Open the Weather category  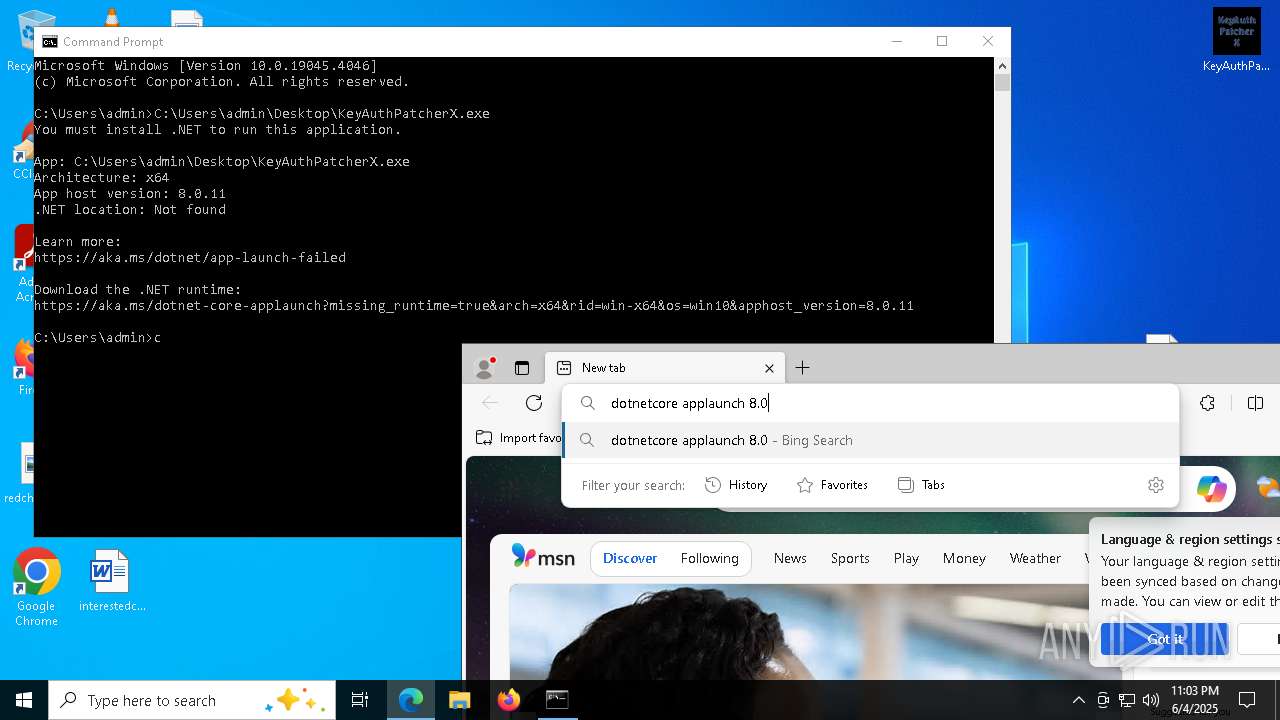[x=1035, y=559]
